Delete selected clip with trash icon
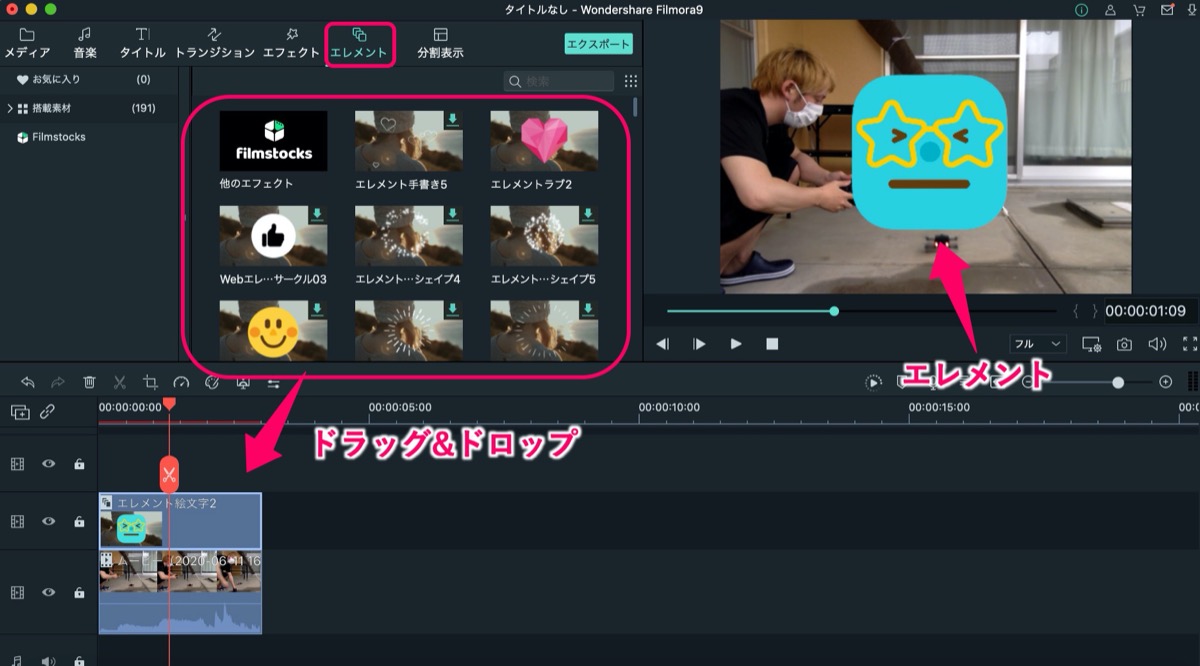 (89, 382)
